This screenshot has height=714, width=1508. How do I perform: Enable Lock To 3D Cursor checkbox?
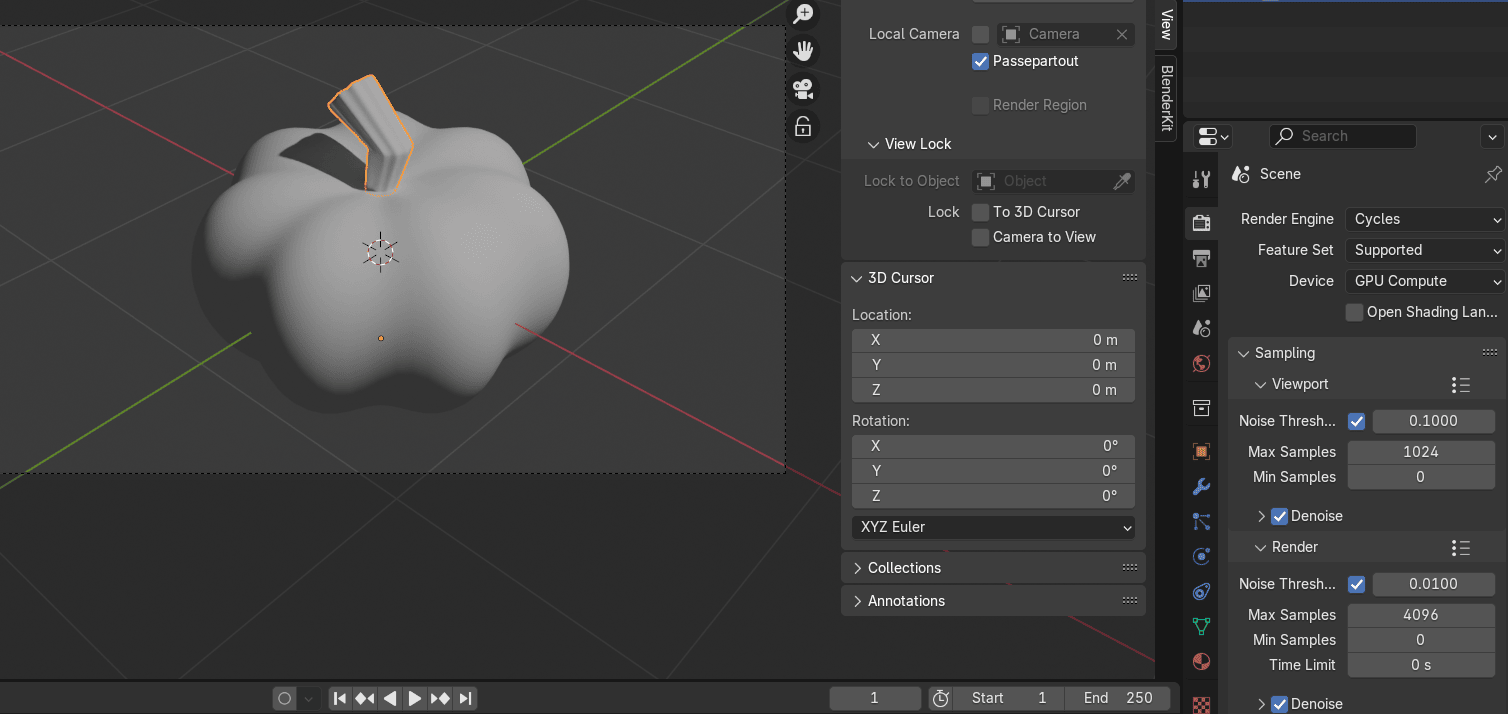[980, 212]
